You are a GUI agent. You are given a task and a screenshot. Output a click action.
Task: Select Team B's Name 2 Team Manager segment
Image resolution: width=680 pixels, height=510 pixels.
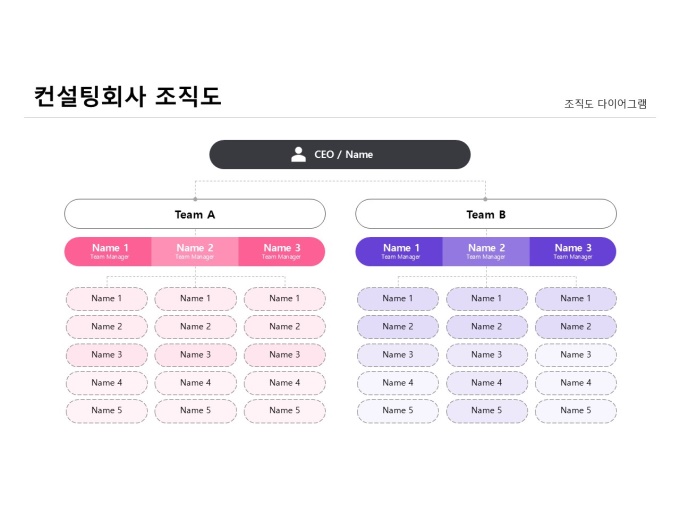(x=486, y=251)
